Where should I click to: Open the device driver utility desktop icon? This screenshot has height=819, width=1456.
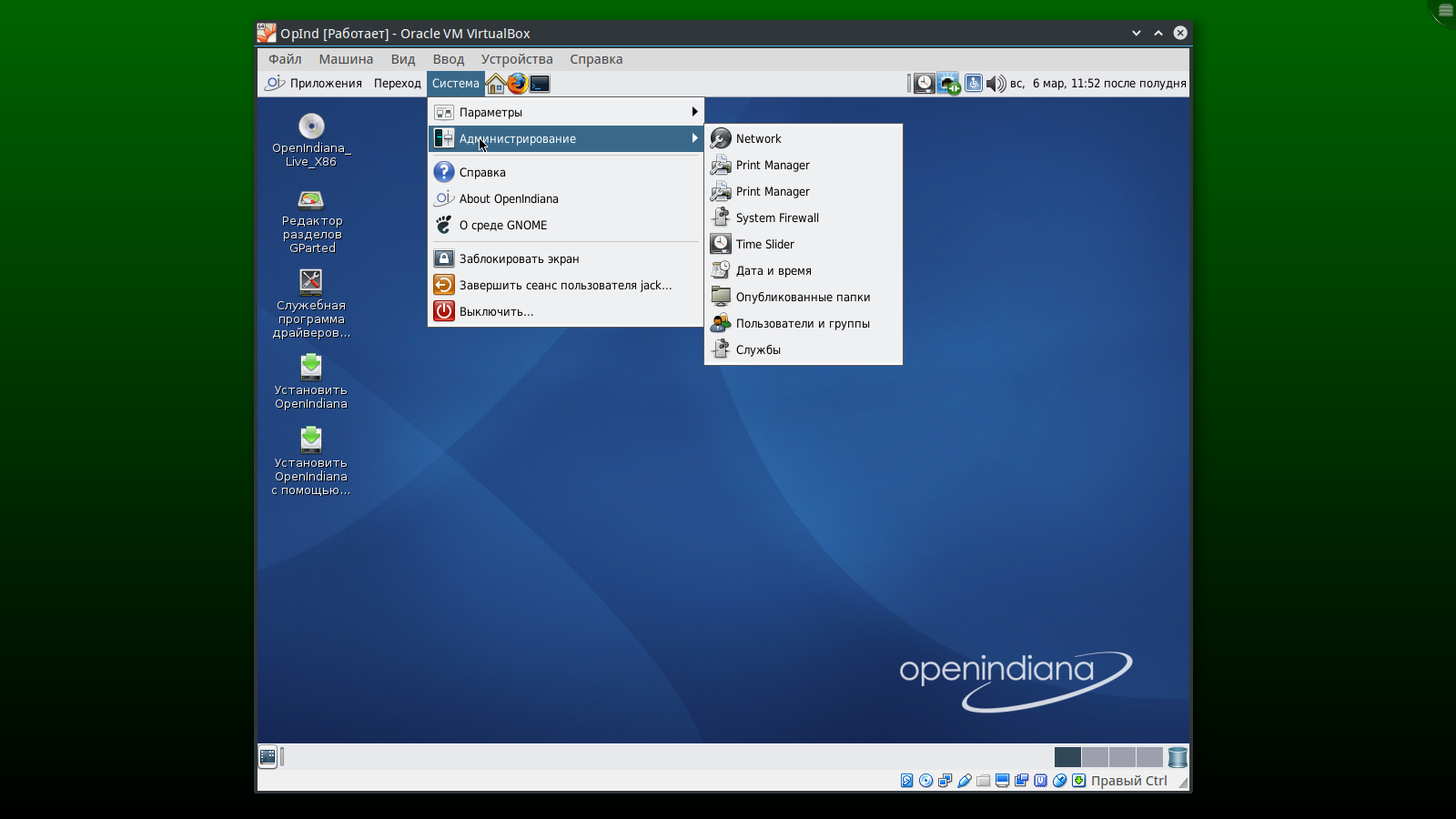click(311, 282)
